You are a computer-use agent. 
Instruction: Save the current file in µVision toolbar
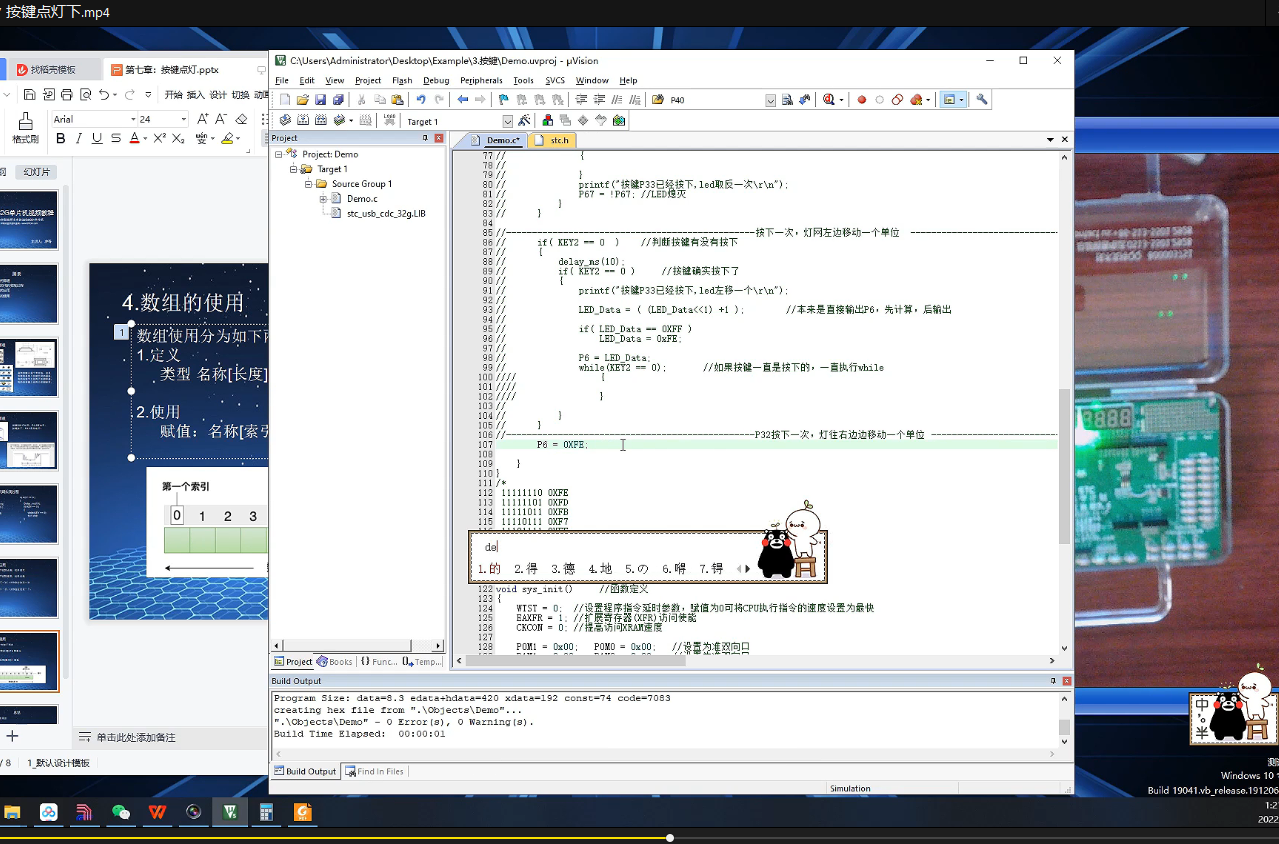320,100
